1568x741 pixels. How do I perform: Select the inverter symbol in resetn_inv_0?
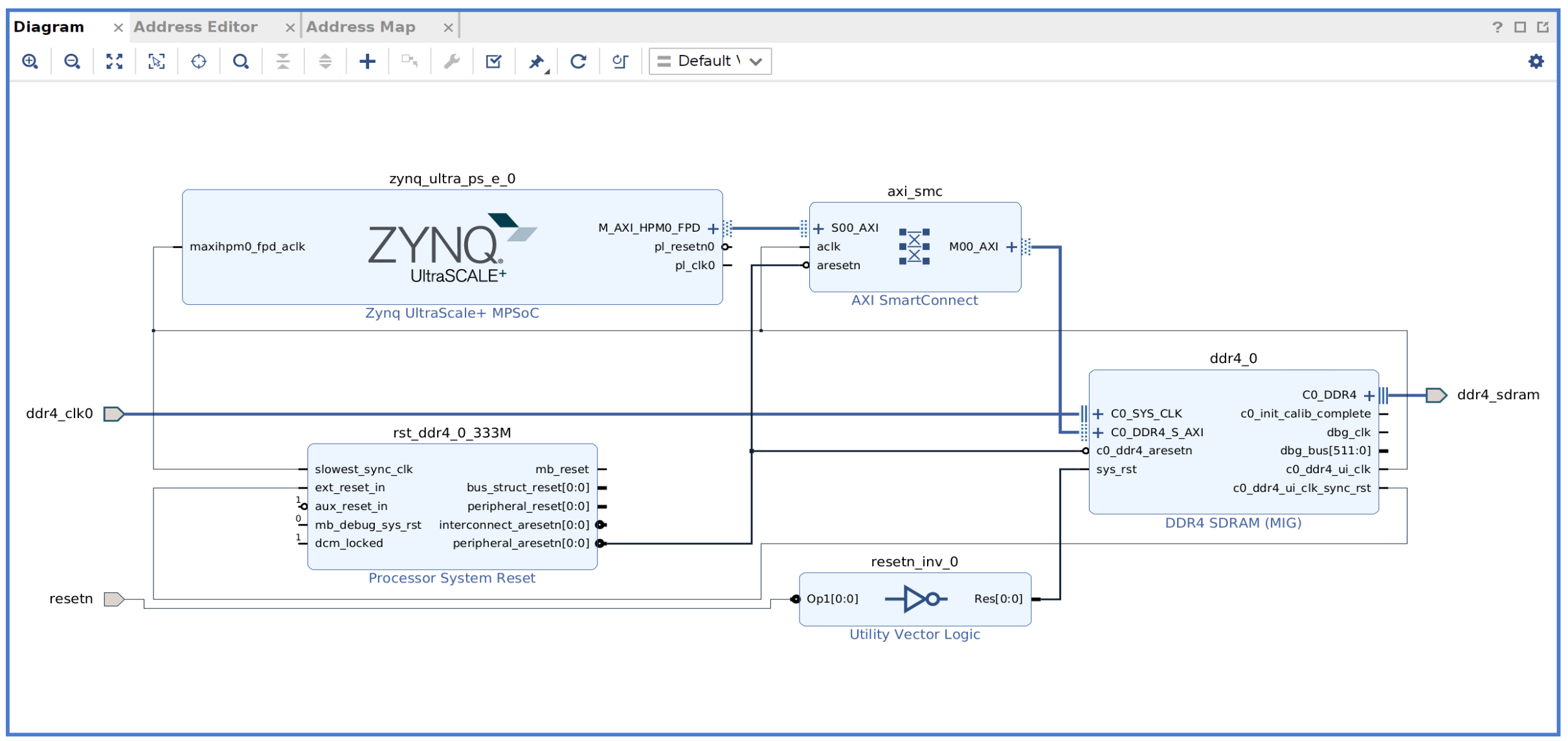pos(916,599)
